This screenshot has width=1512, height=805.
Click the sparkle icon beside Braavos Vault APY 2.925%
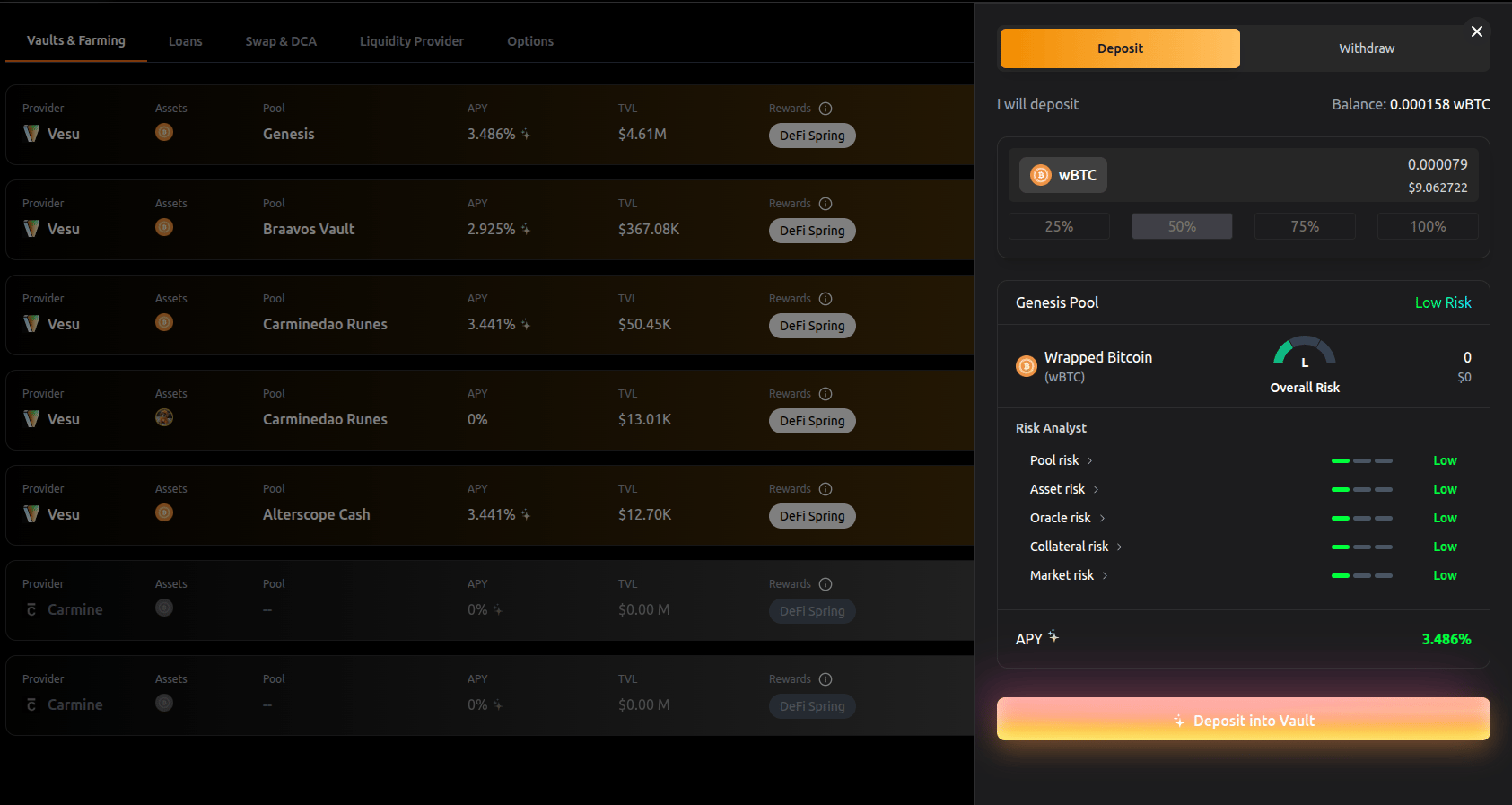[526, 229]
